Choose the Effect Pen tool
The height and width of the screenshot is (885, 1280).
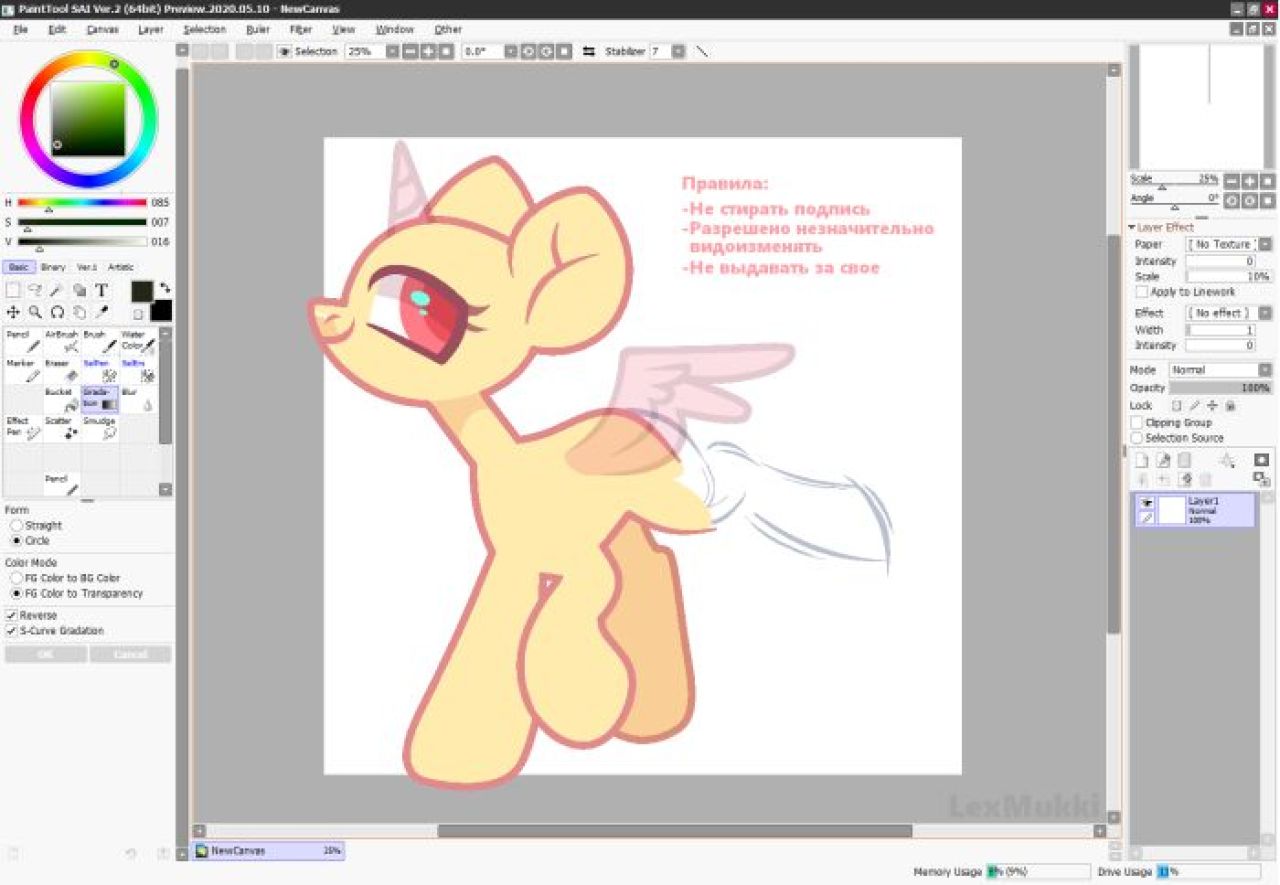coord(23,429)
